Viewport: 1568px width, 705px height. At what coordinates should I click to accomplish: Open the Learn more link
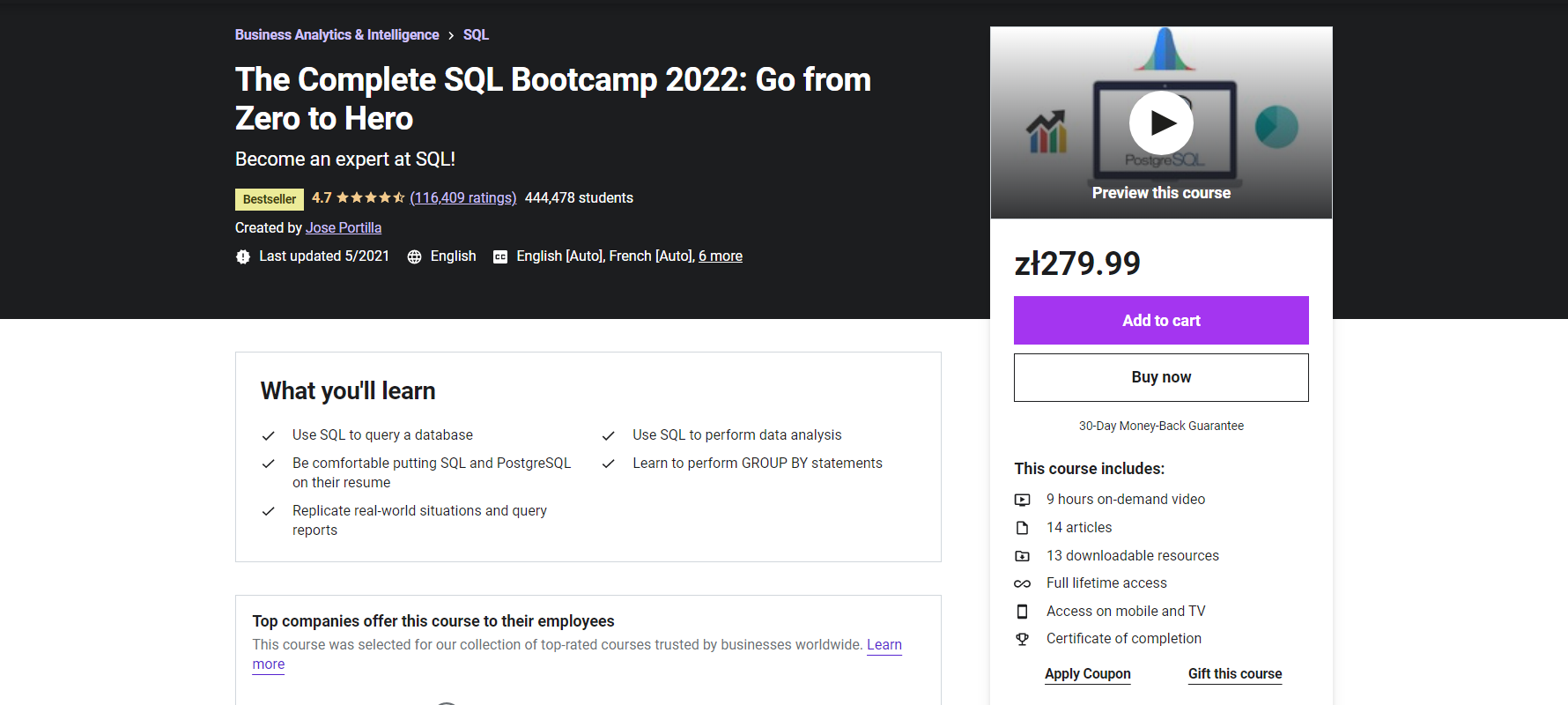884,644
